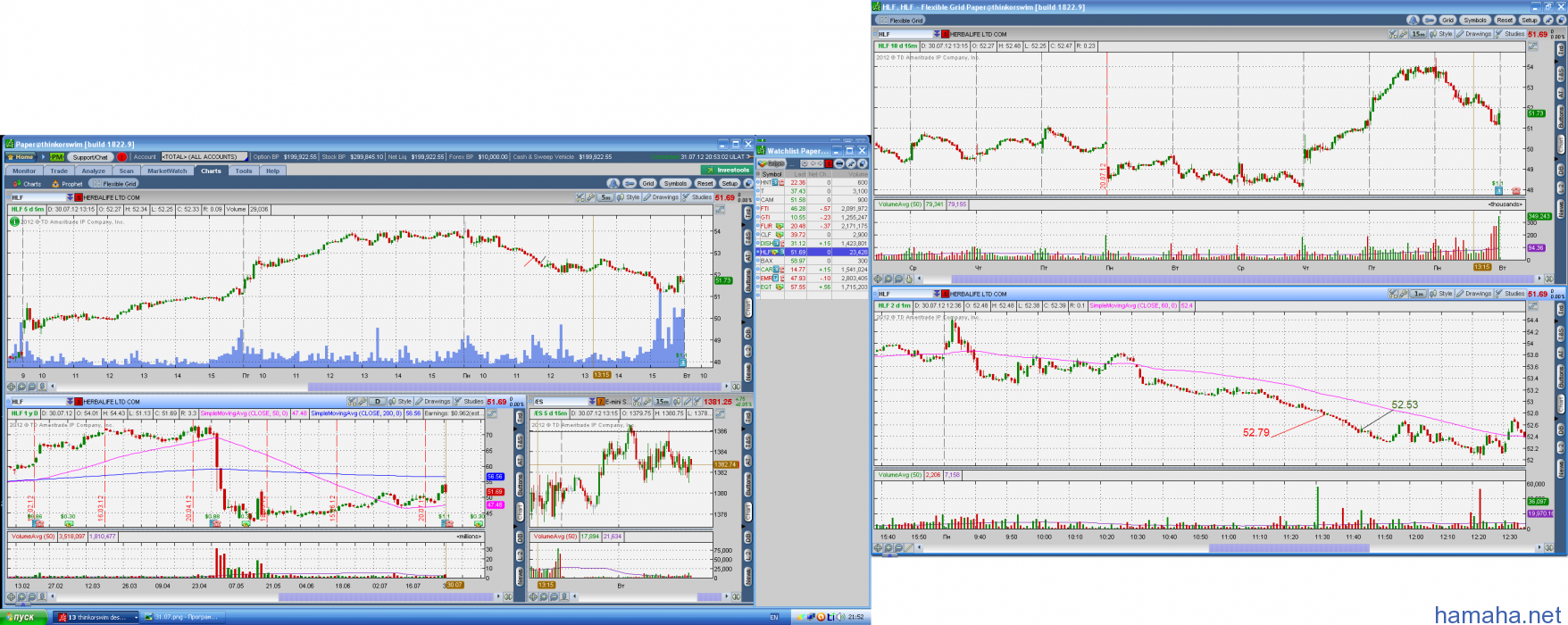
Task: Select the FLIR row in the Watchlist
Action: pos(813,226)
